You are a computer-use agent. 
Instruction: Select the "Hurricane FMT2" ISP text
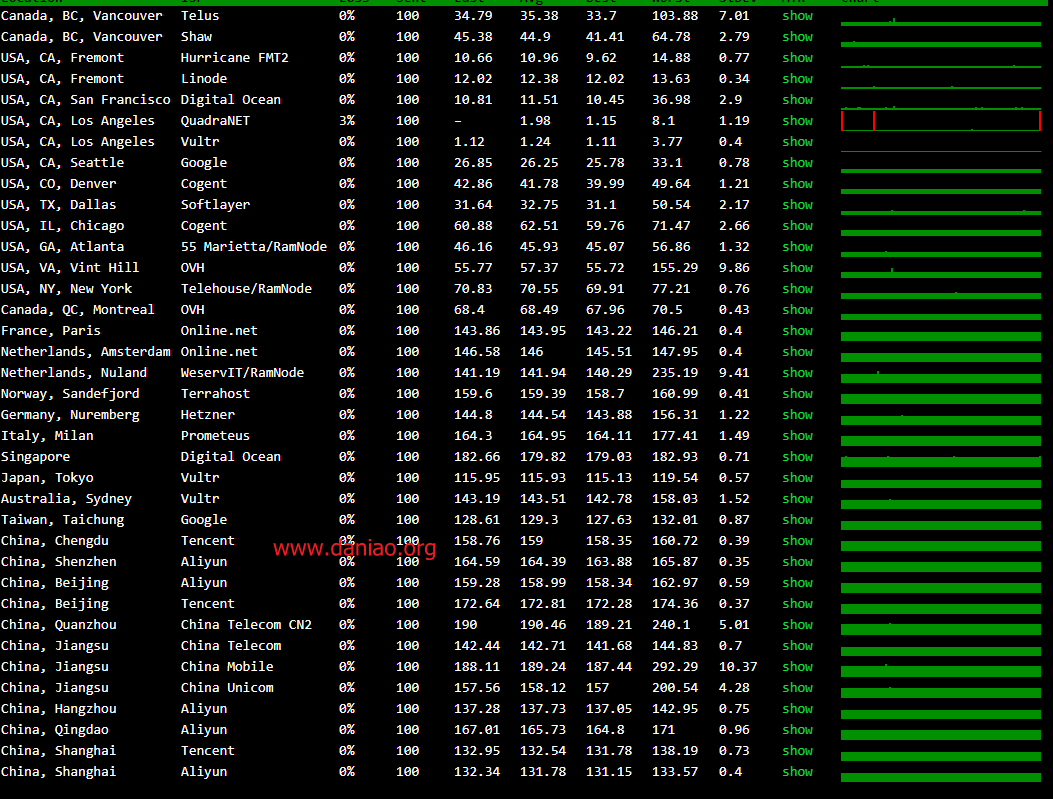point(234,58)
